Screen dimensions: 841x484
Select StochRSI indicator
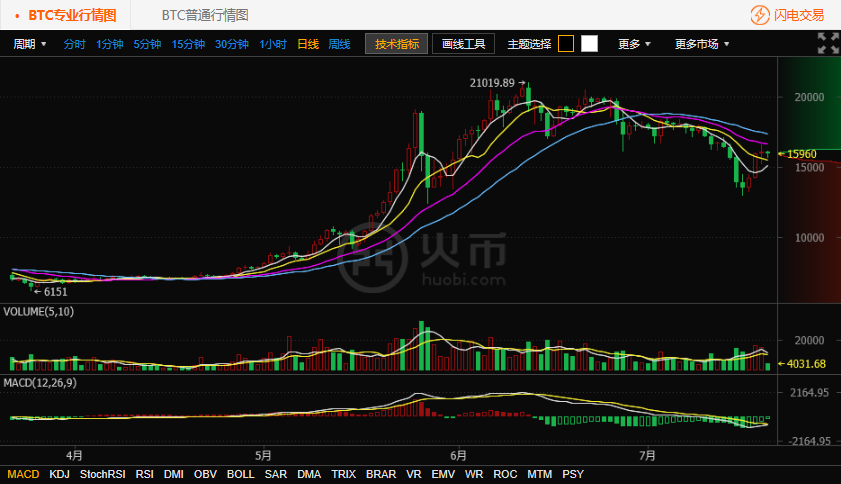(x=102, y=474)
